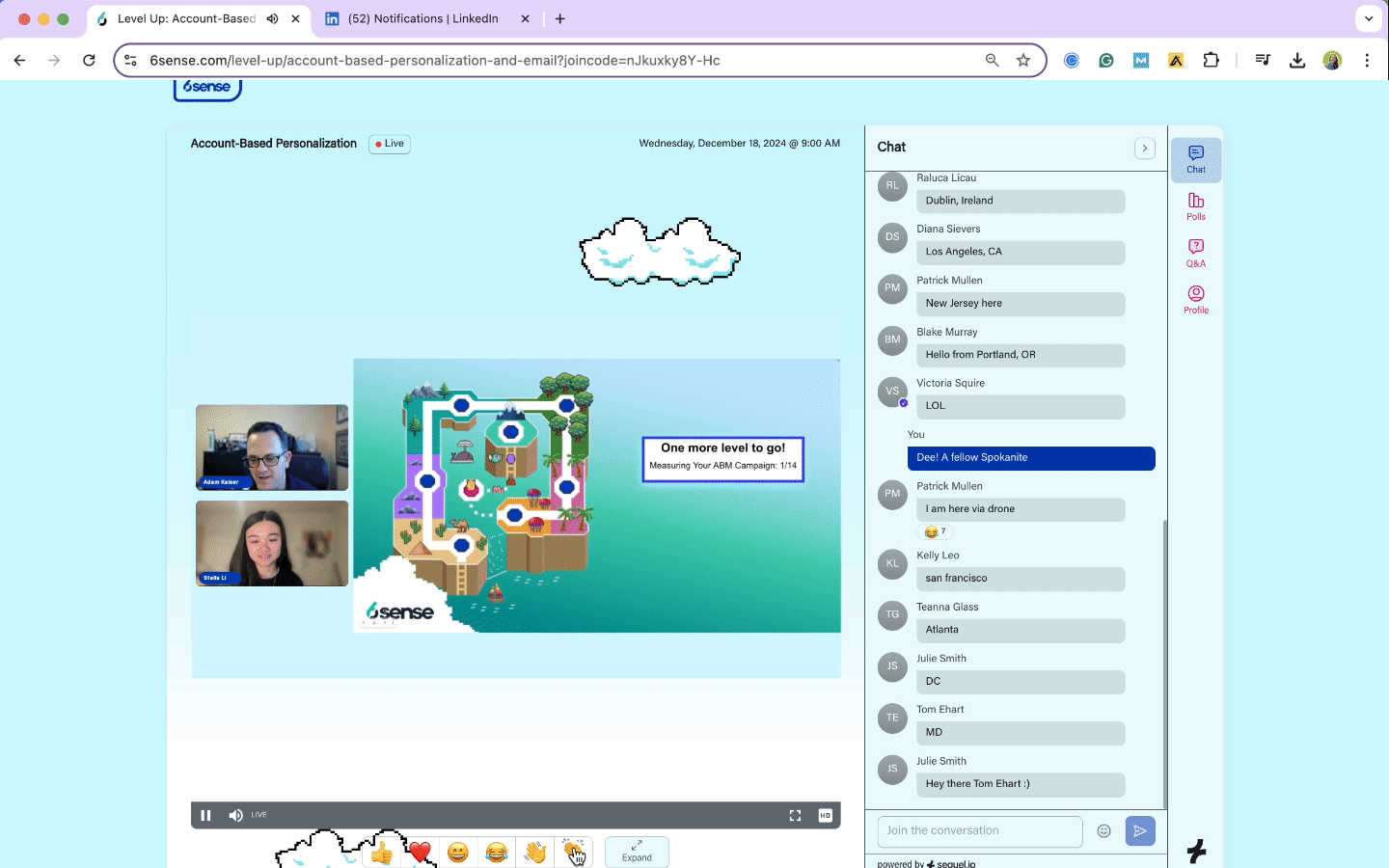
Task: Open the Chrome profile avatar
Action: [x=1332, y=60]
